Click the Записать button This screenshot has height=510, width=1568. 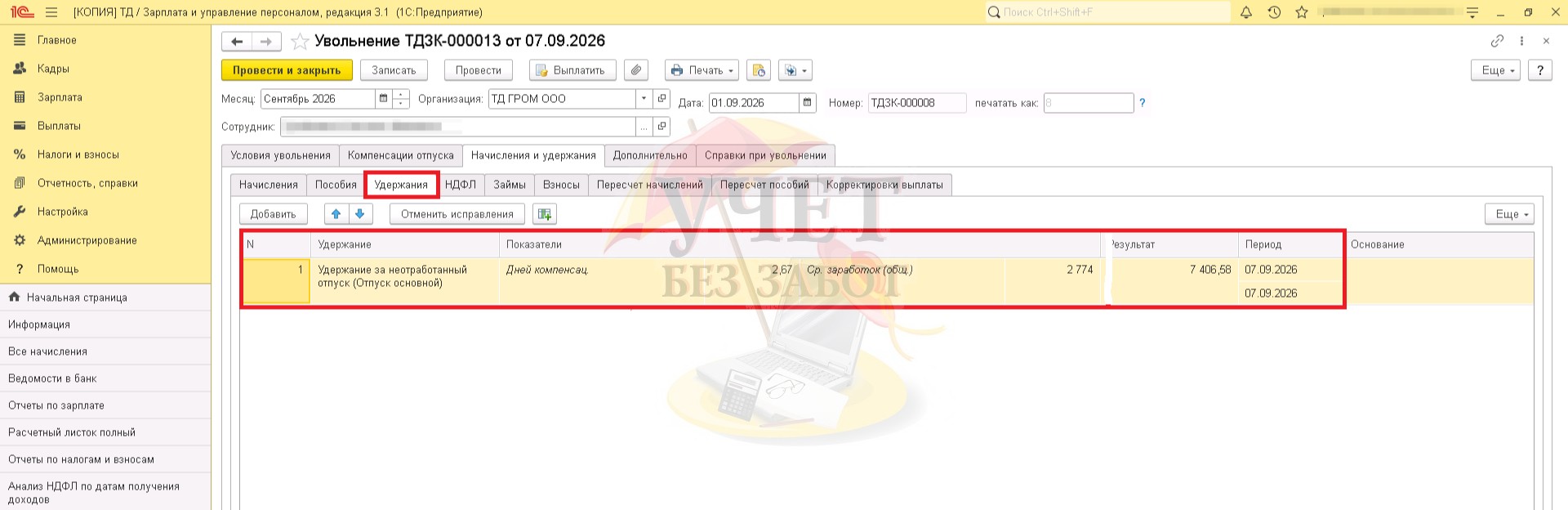coord(394,70)
